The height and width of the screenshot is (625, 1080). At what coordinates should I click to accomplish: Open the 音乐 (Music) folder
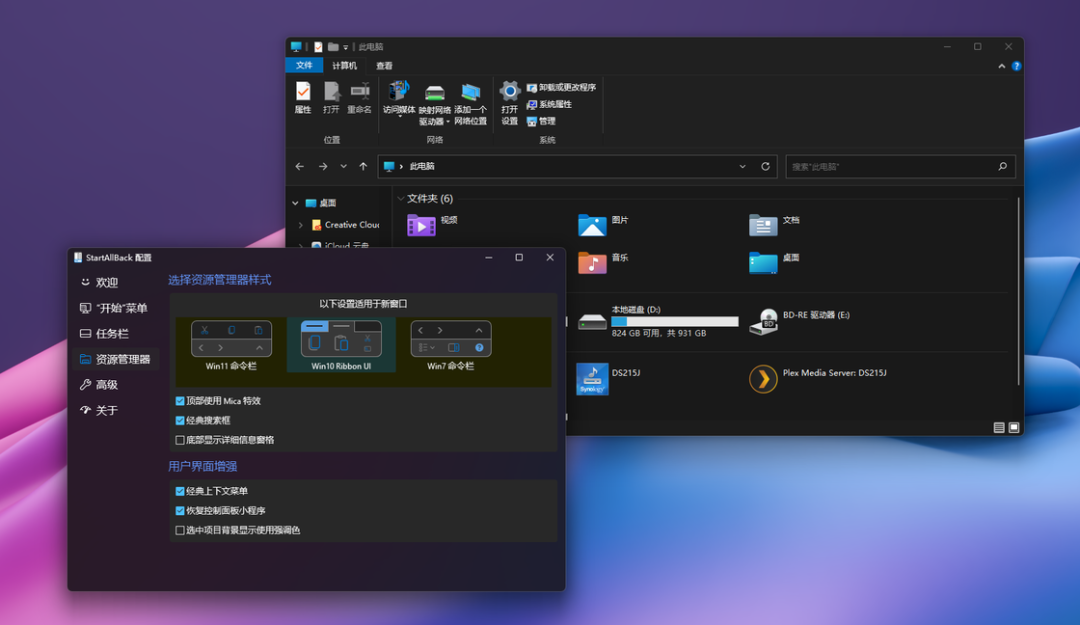pos(592,263)
